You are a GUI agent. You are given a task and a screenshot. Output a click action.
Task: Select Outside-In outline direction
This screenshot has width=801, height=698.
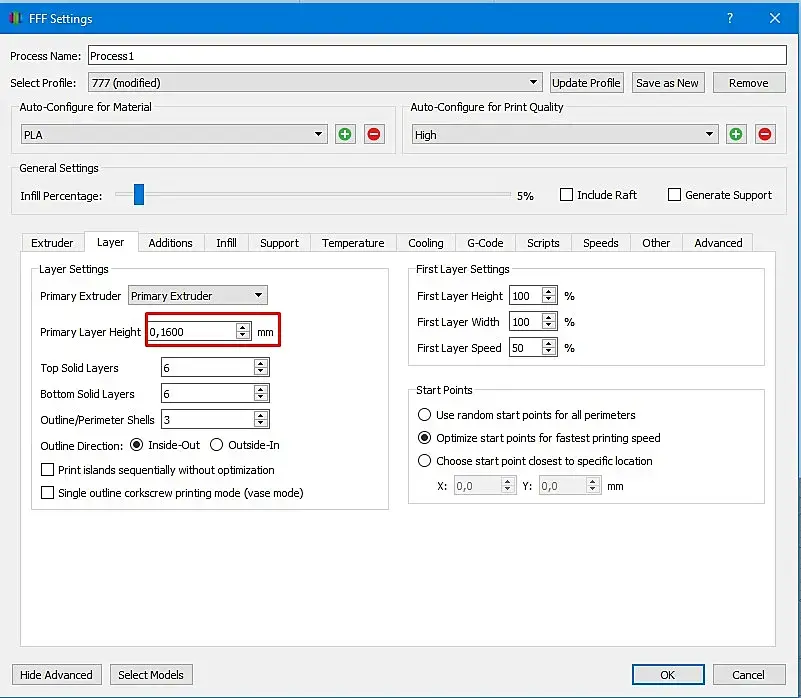pyautogui.click(x=217, y=445)
